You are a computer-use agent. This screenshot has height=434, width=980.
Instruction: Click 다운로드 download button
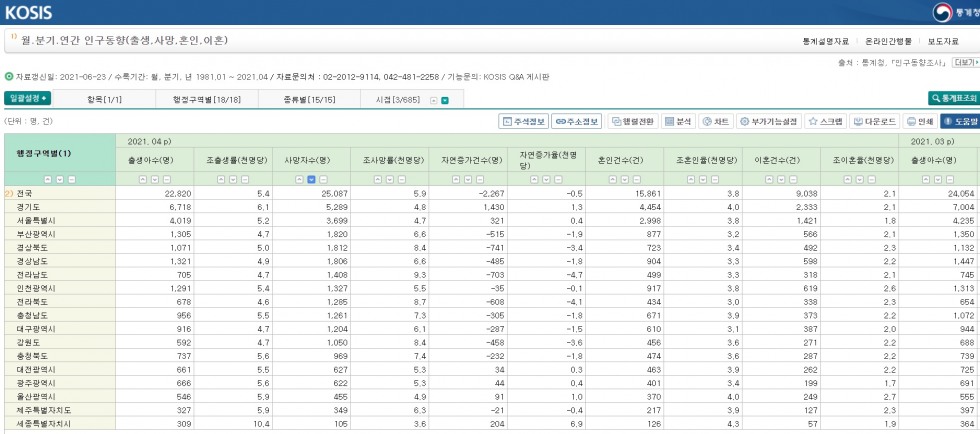(875, 121)
